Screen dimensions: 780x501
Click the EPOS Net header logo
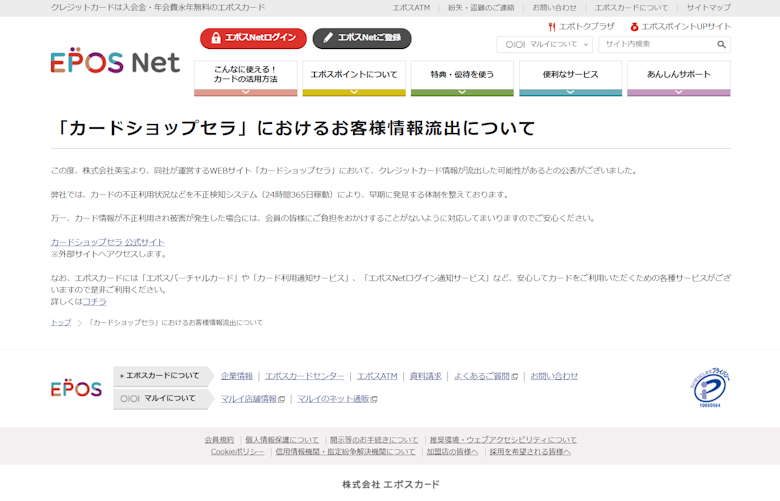115,61
